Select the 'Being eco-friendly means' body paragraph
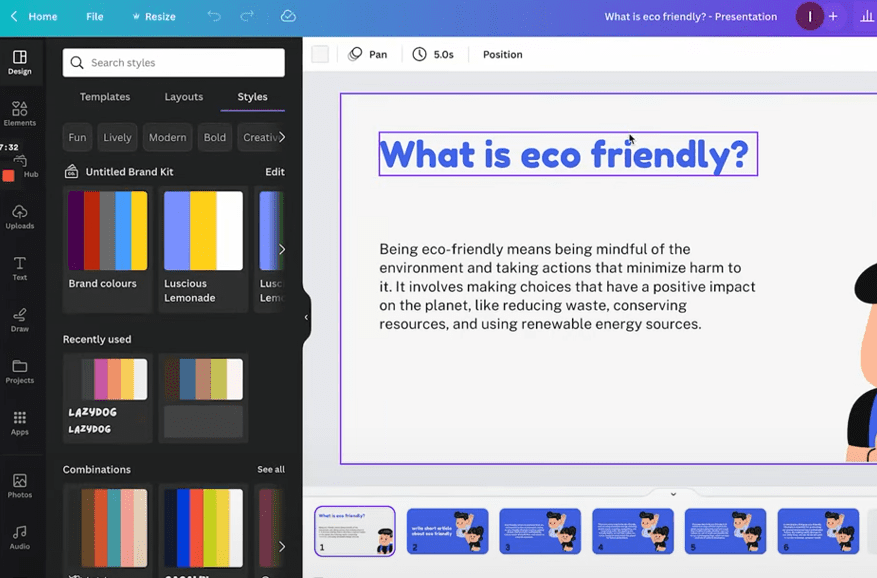This screenshot has height=578, width=877. tap(567, 286)
